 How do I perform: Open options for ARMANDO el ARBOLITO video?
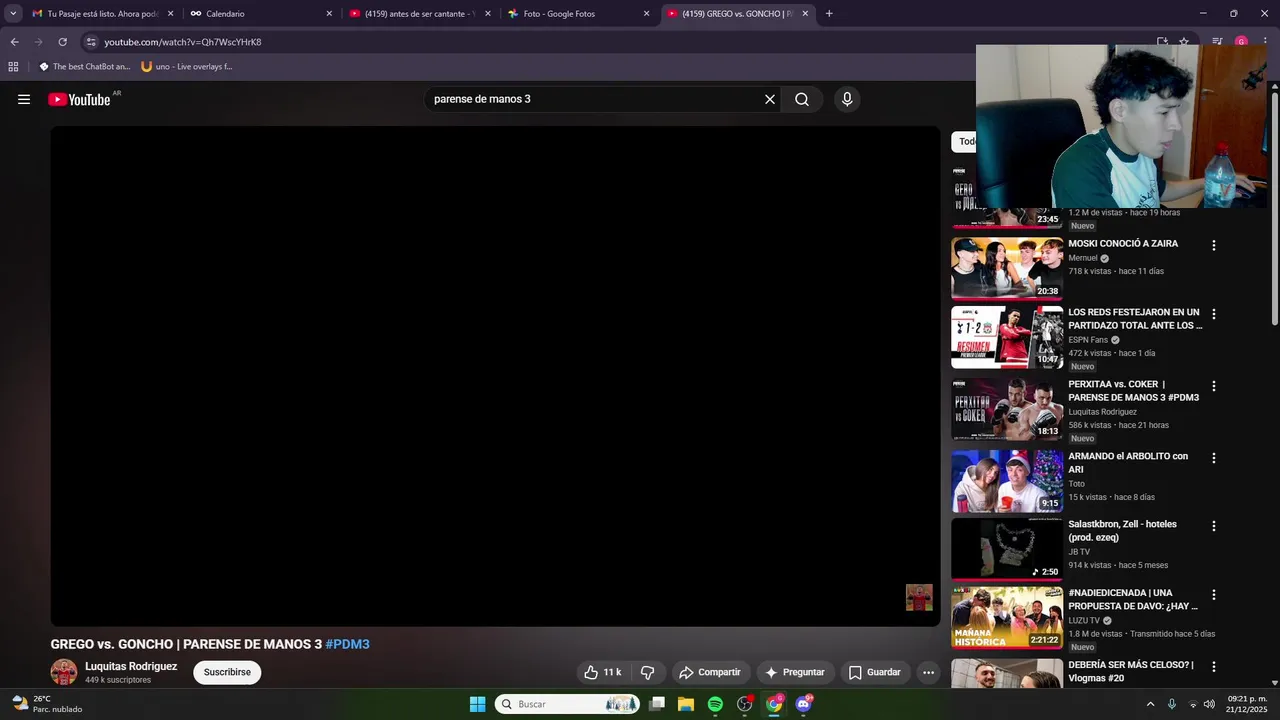1214,458
